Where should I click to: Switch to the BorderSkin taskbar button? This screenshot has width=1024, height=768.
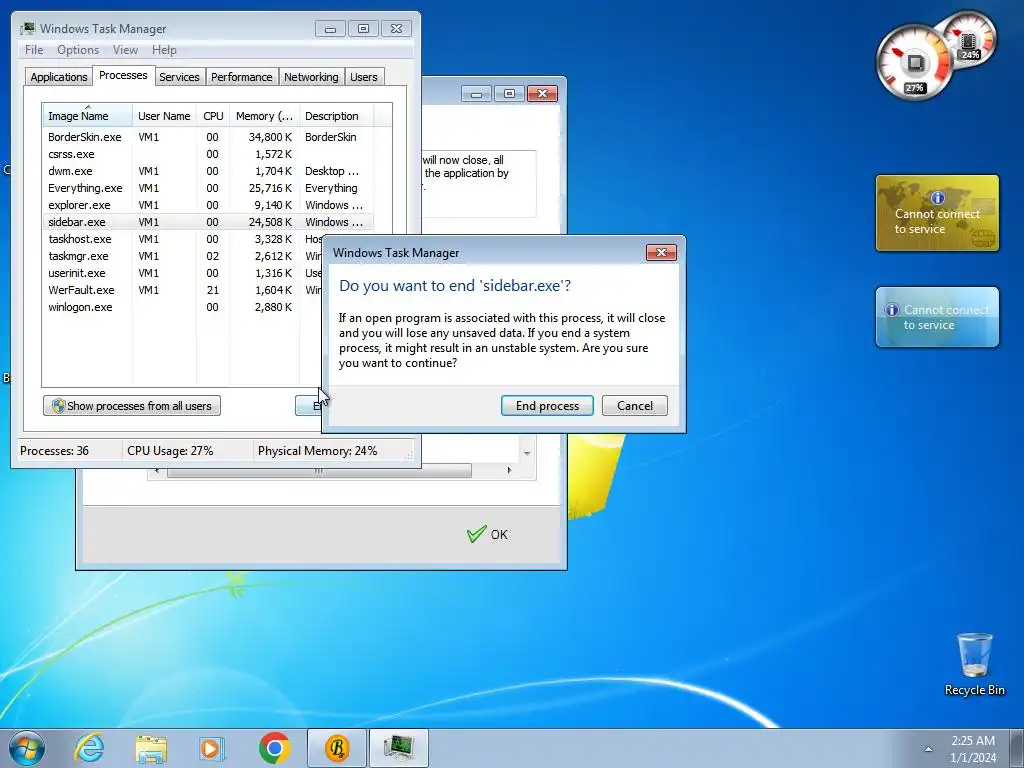(337, 748)
